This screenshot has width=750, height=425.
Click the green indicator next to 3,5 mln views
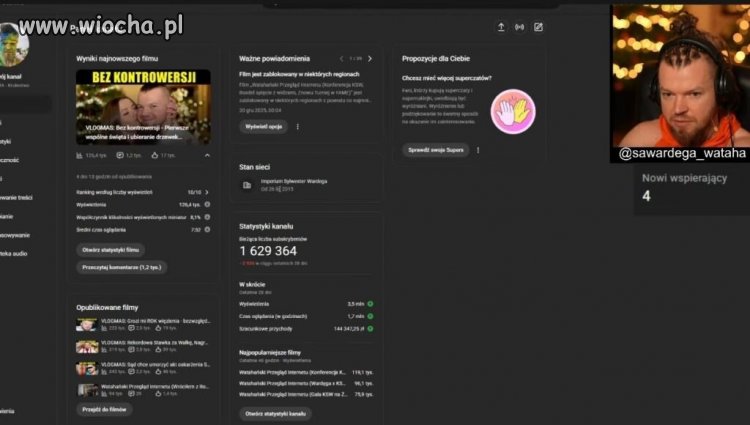(370, 304)
